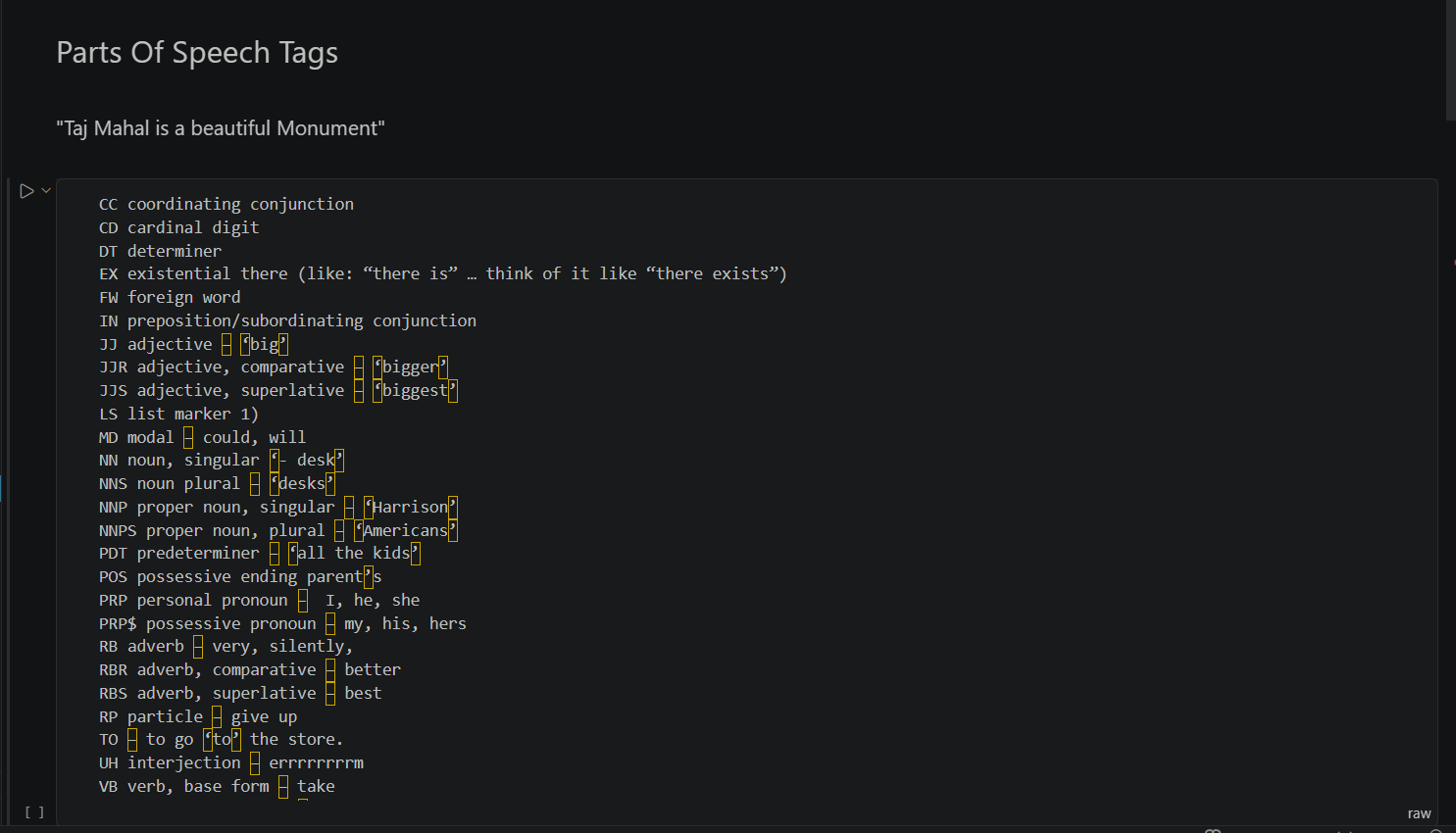Click the 'MD modal' line text

click(x=203, y=437)
